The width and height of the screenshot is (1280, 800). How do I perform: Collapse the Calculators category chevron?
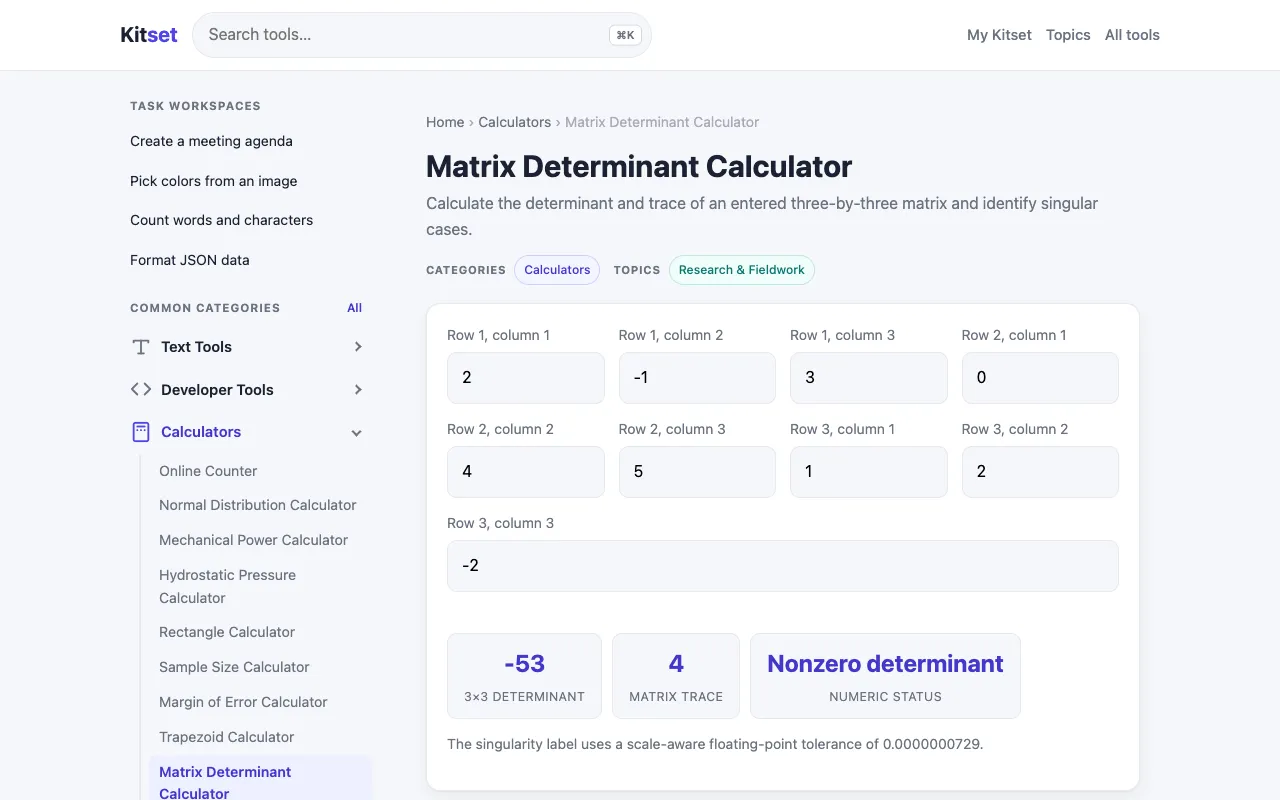357,433
